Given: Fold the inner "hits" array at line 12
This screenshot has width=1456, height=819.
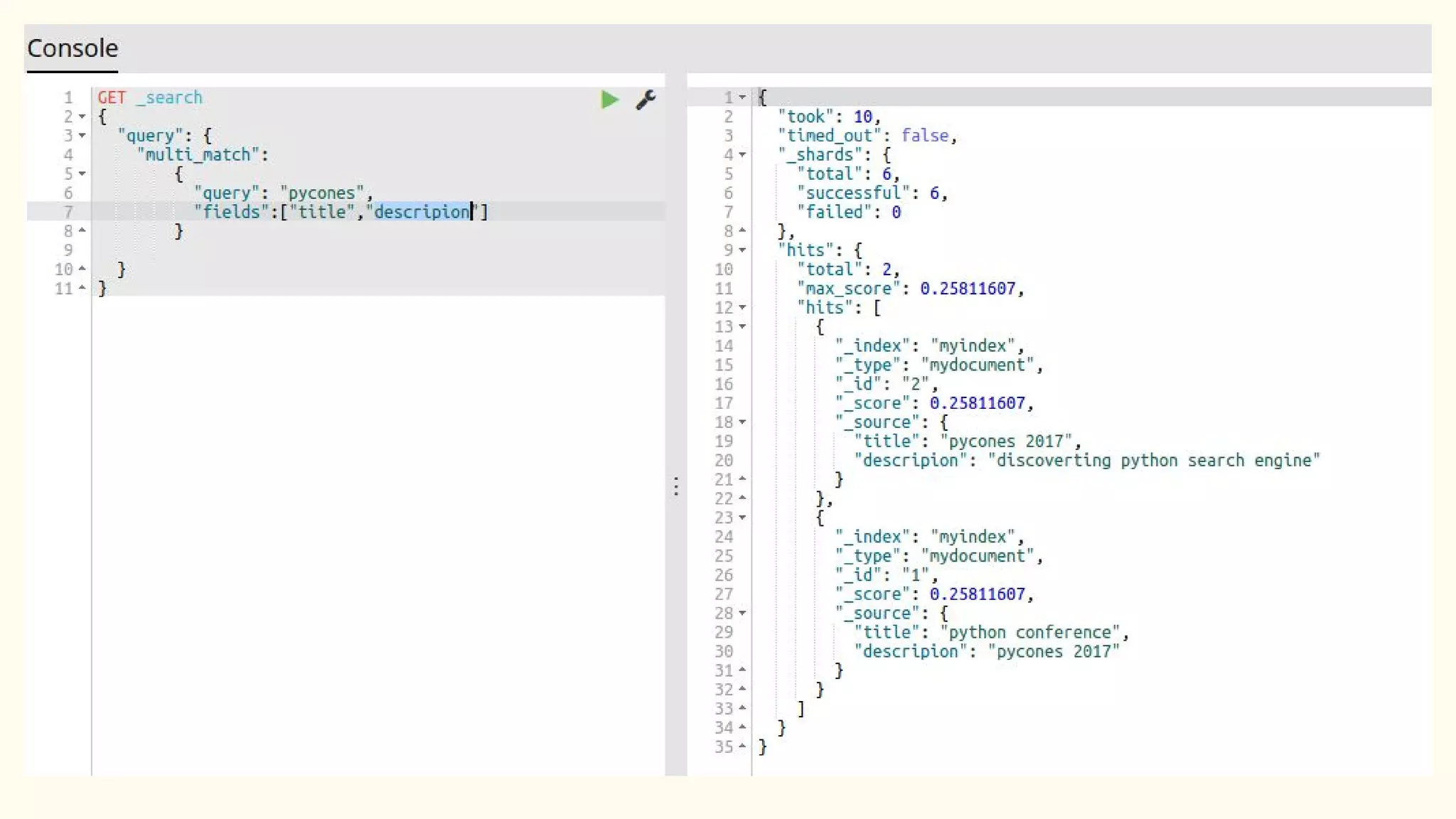Looking at the screenshot, I should 742,308.
